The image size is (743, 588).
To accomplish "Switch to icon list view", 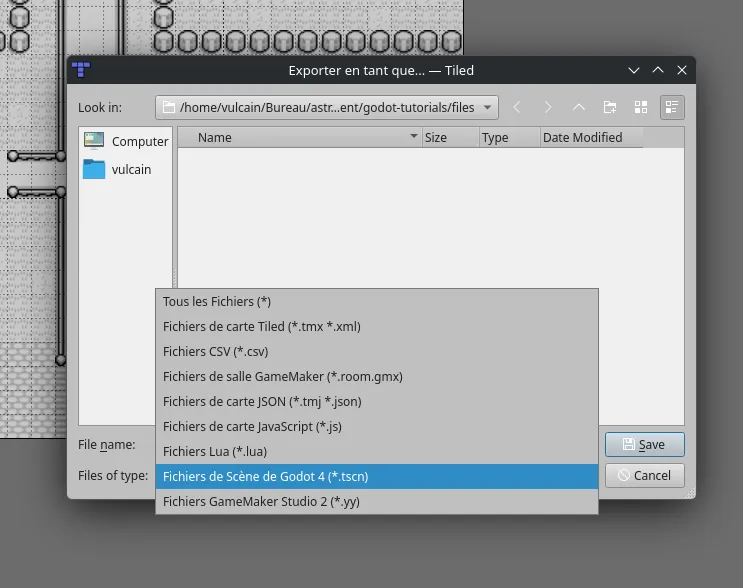I will pos(641,108).
